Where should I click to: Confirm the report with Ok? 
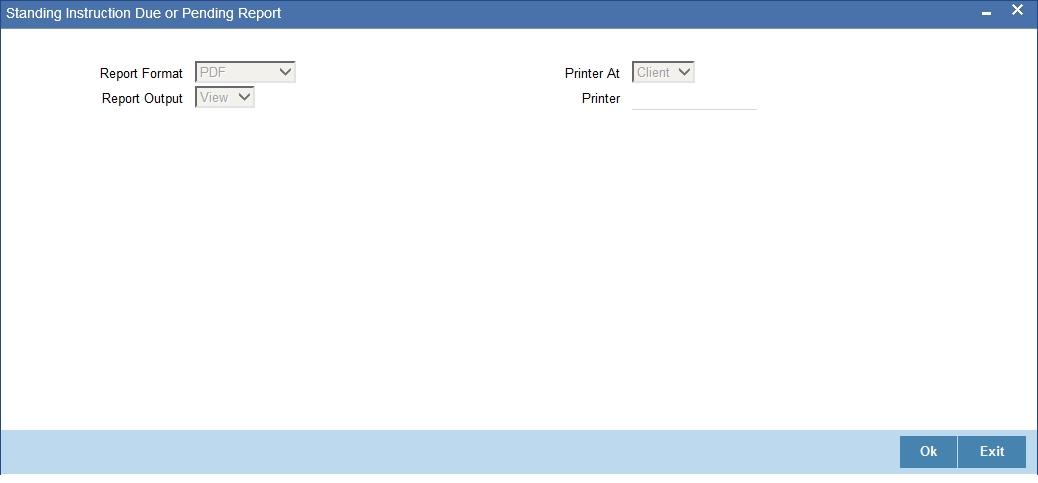(928, 451)
